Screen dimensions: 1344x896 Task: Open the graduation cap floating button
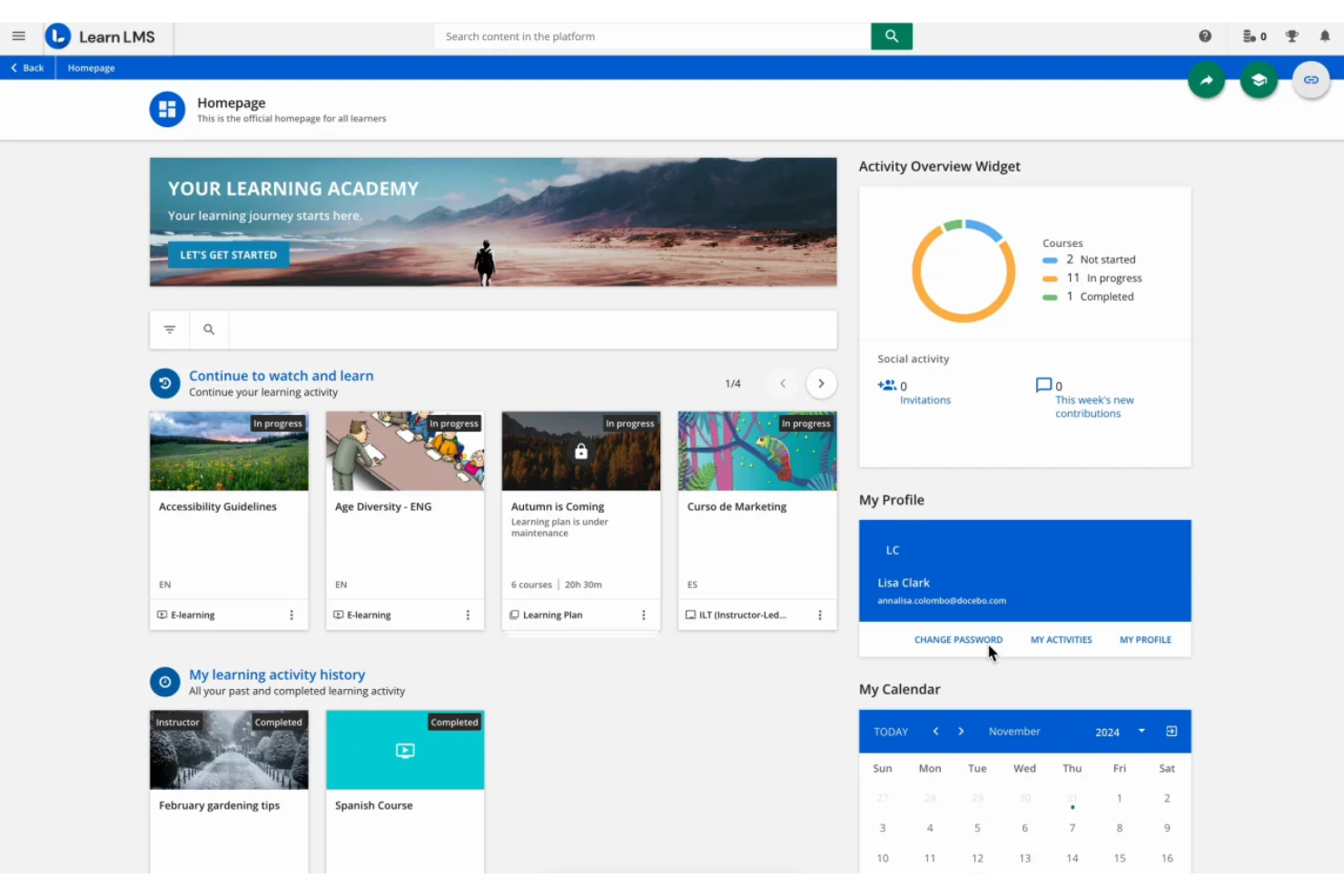(1259, 80)
